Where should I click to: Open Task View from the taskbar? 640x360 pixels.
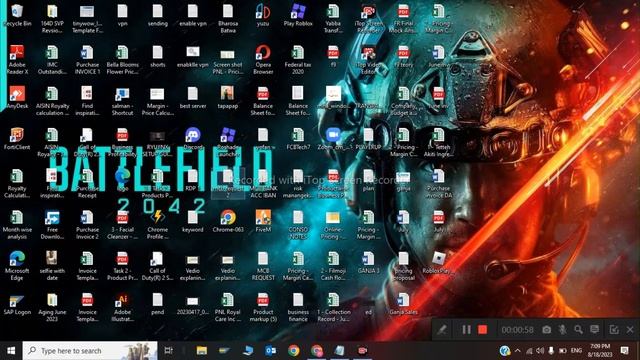tap(168, 351)
